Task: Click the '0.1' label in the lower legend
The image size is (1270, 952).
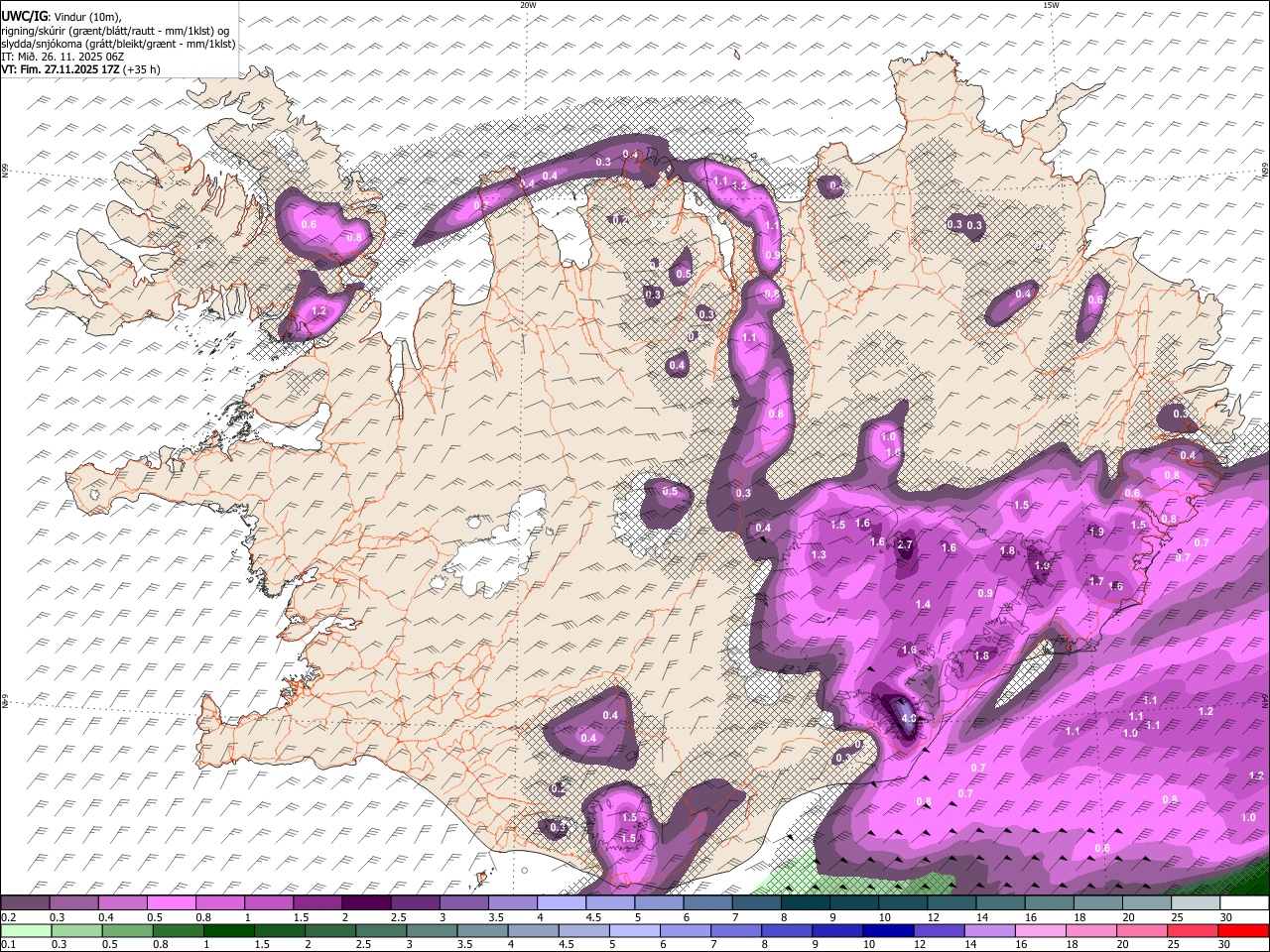Action: [x=8, y=945]
